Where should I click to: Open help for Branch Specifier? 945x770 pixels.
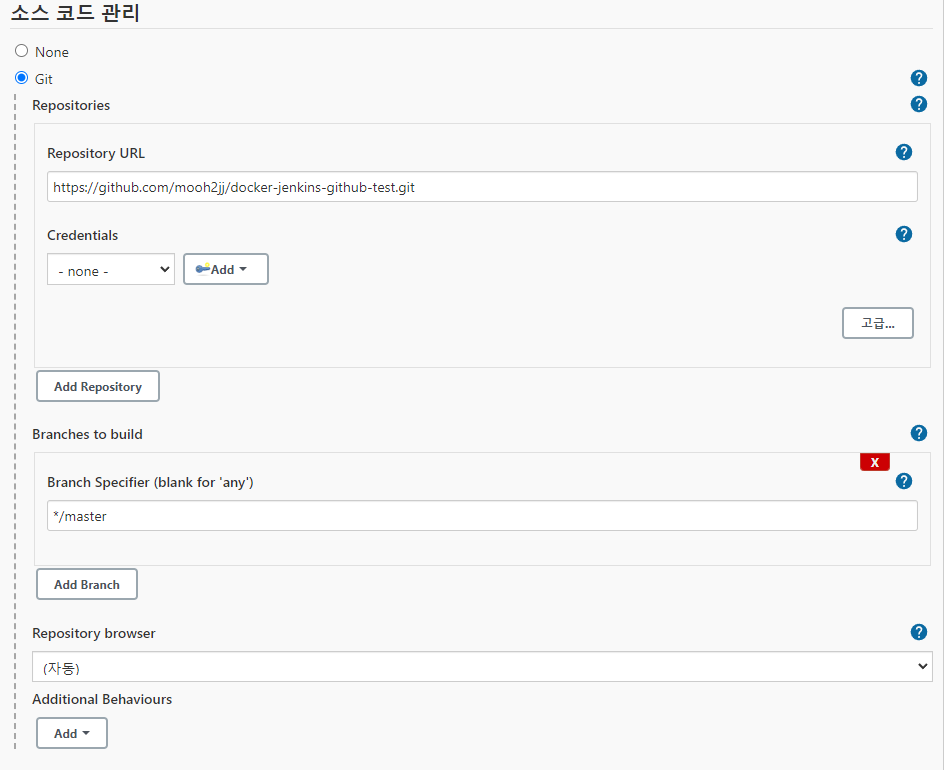tap(903, 481)
